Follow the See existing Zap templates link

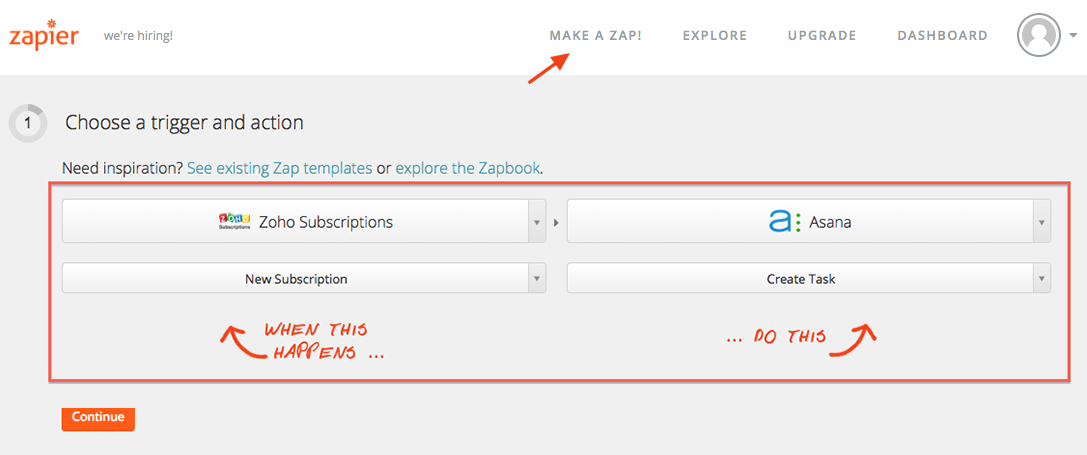(279, 168)
